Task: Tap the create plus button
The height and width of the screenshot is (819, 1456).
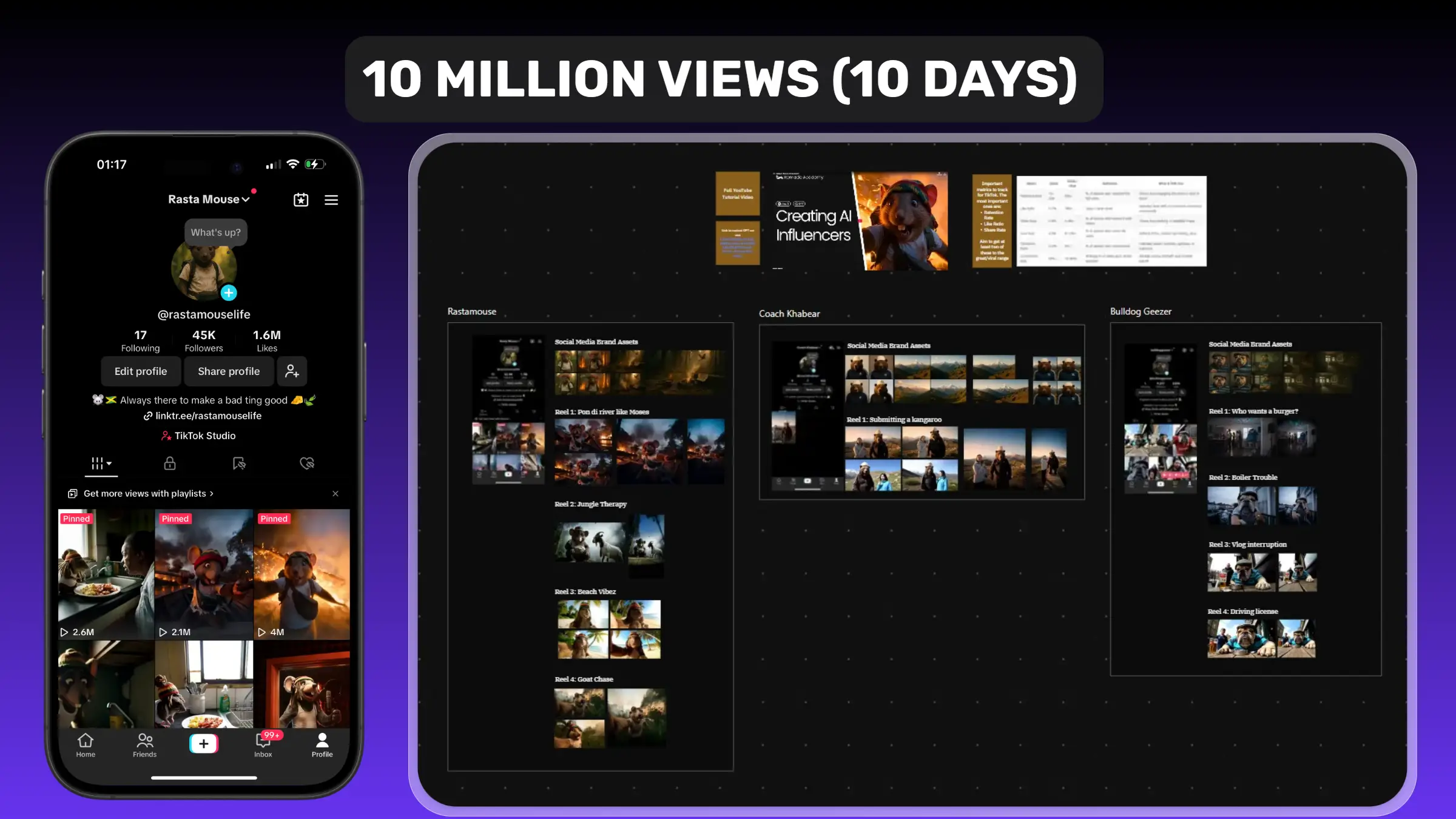Action: tap(204, 743)
